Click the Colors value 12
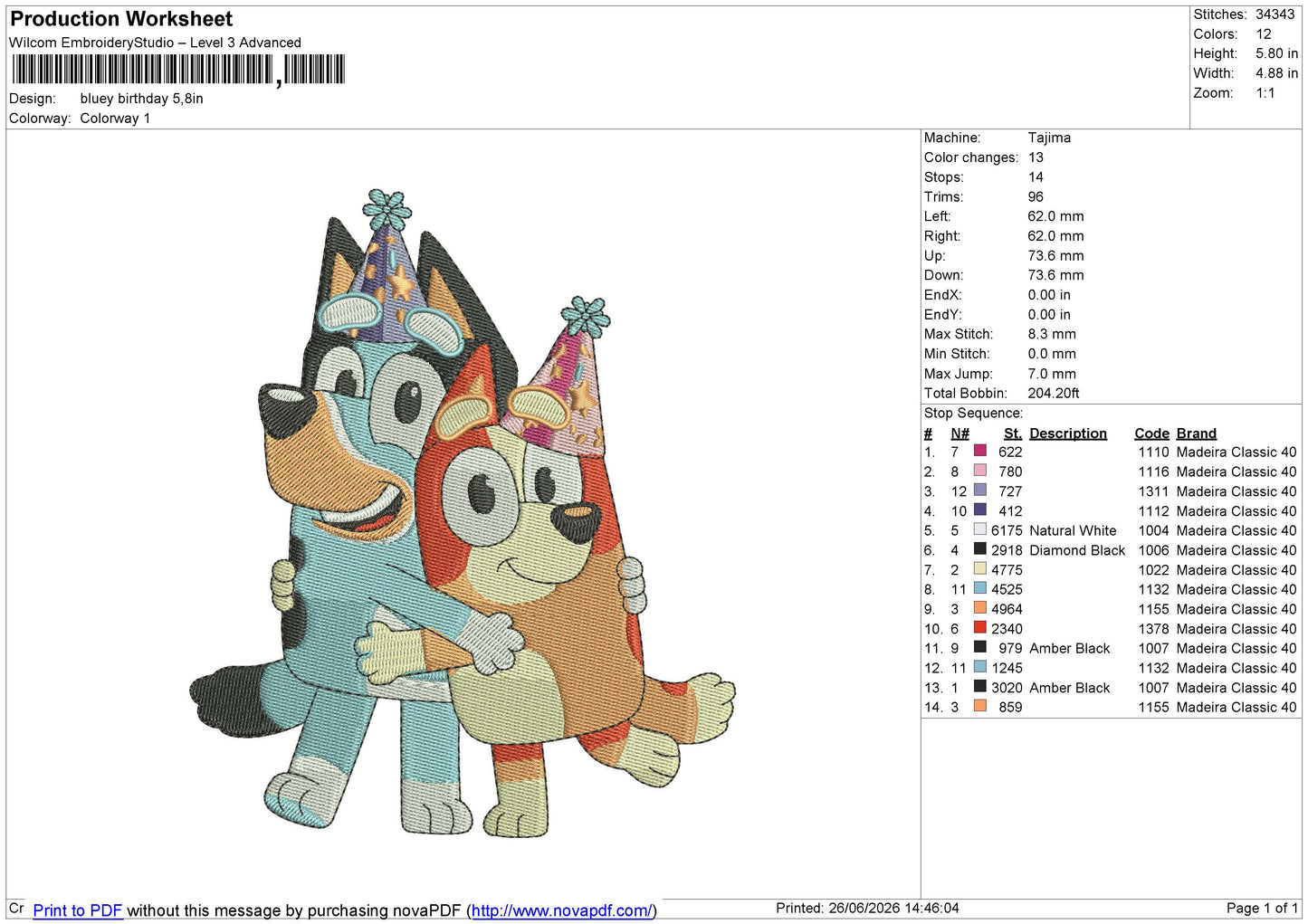This screenshot has width=1308, height=924. tap(1264, 34)
